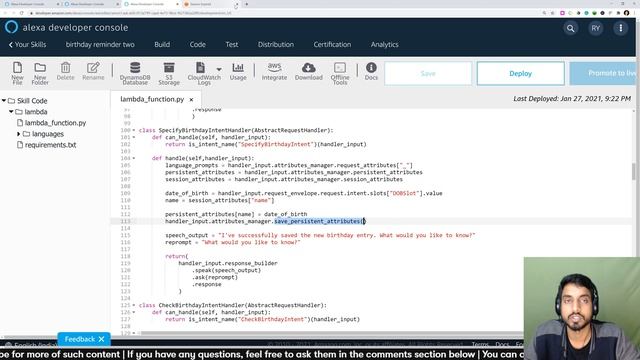Click the Deploy button

click(x=520, y=73)
